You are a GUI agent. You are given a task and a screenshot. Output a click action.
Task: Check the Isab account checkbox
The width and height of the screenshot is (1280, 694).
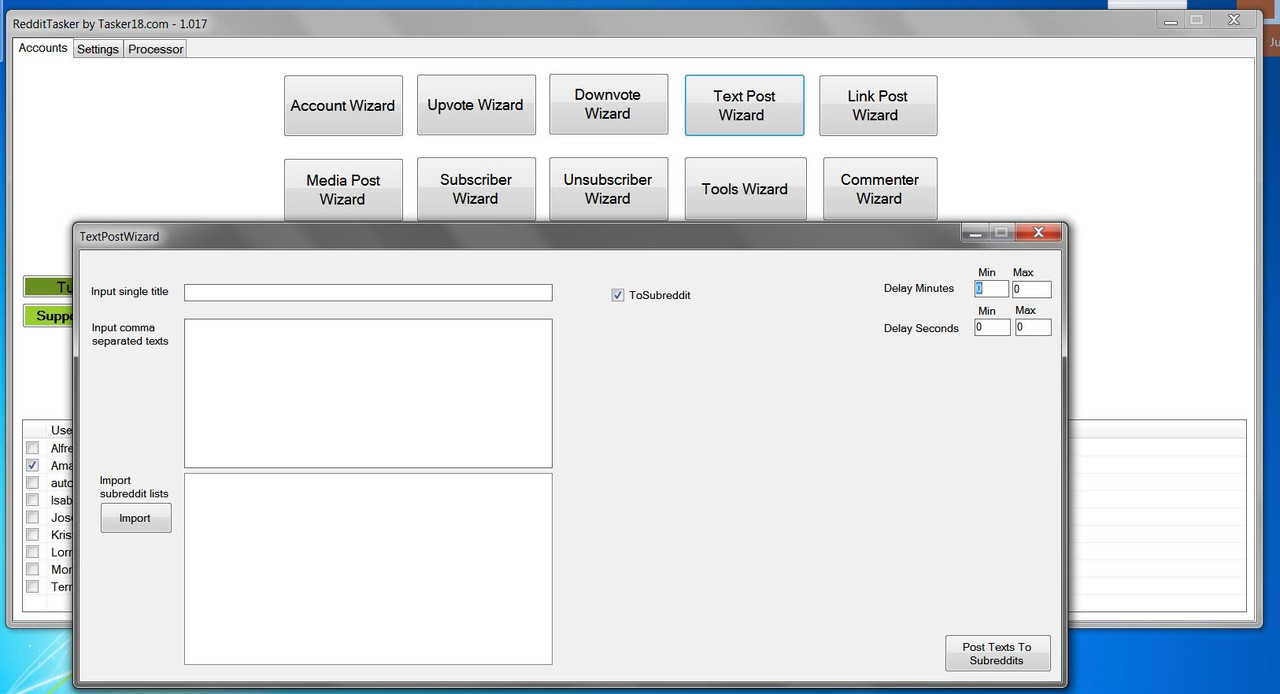pyautogui.click(x=32, y=500)
